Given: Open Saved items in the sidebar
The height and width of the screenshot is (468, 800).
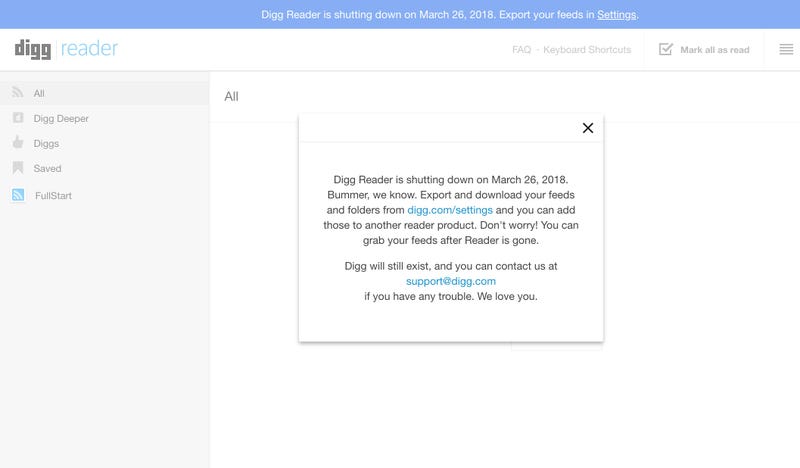Looking at the screenshot, I should pyautogui.click(x=47, y=168).
